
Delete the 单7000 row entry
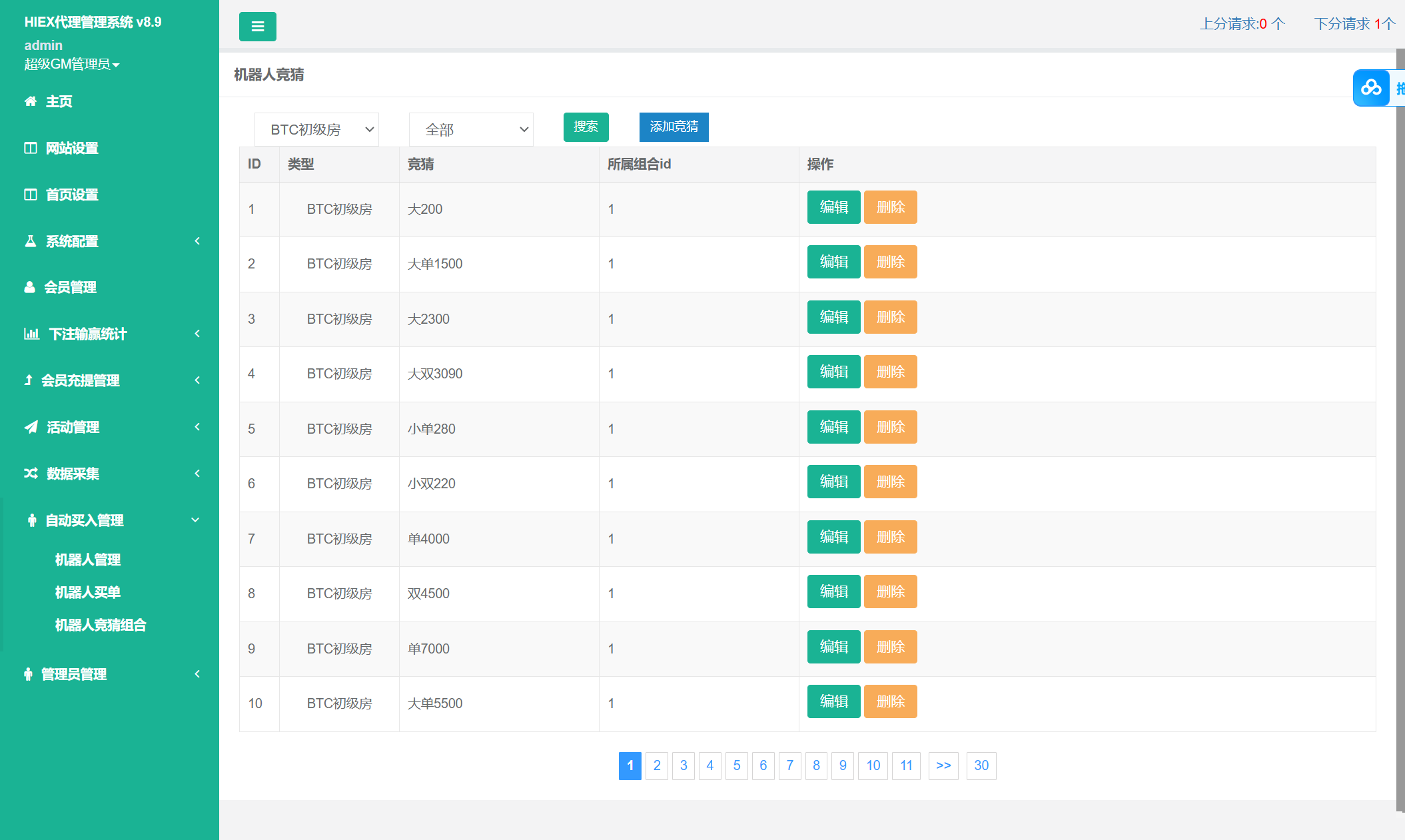click(890, 647)
